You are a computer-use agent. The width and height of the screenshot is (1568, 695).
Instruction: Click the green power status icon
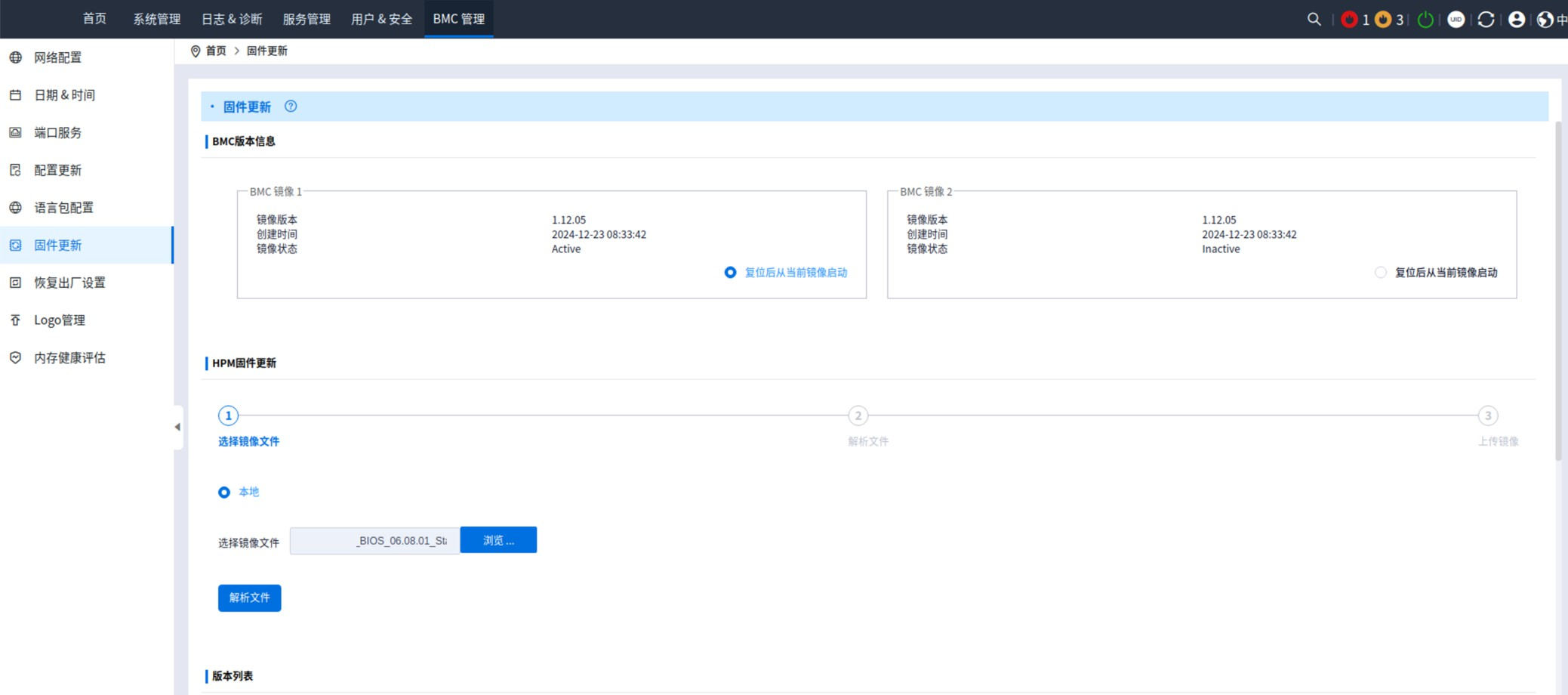point(1425,20)
